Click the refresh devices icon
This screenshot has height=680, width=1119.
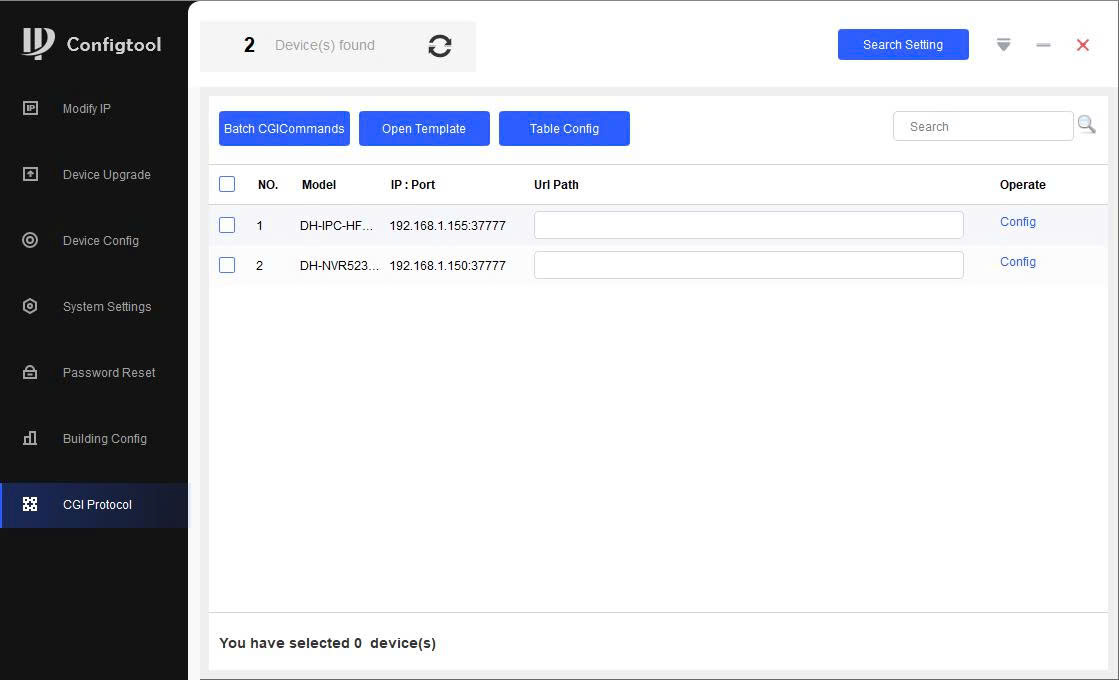(x=440, y=46)
